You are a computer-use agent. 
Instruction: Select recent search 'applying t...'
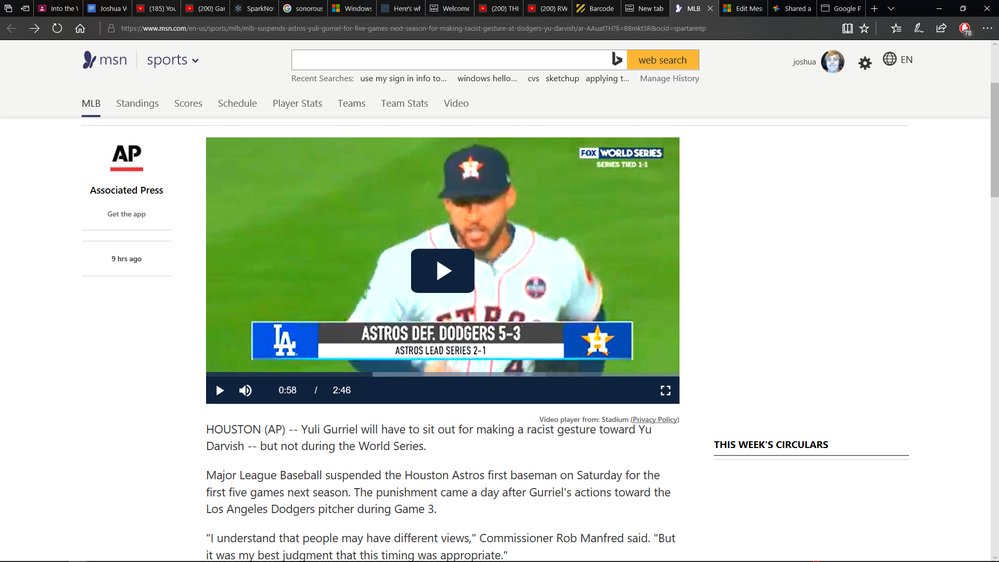(607, 78)
